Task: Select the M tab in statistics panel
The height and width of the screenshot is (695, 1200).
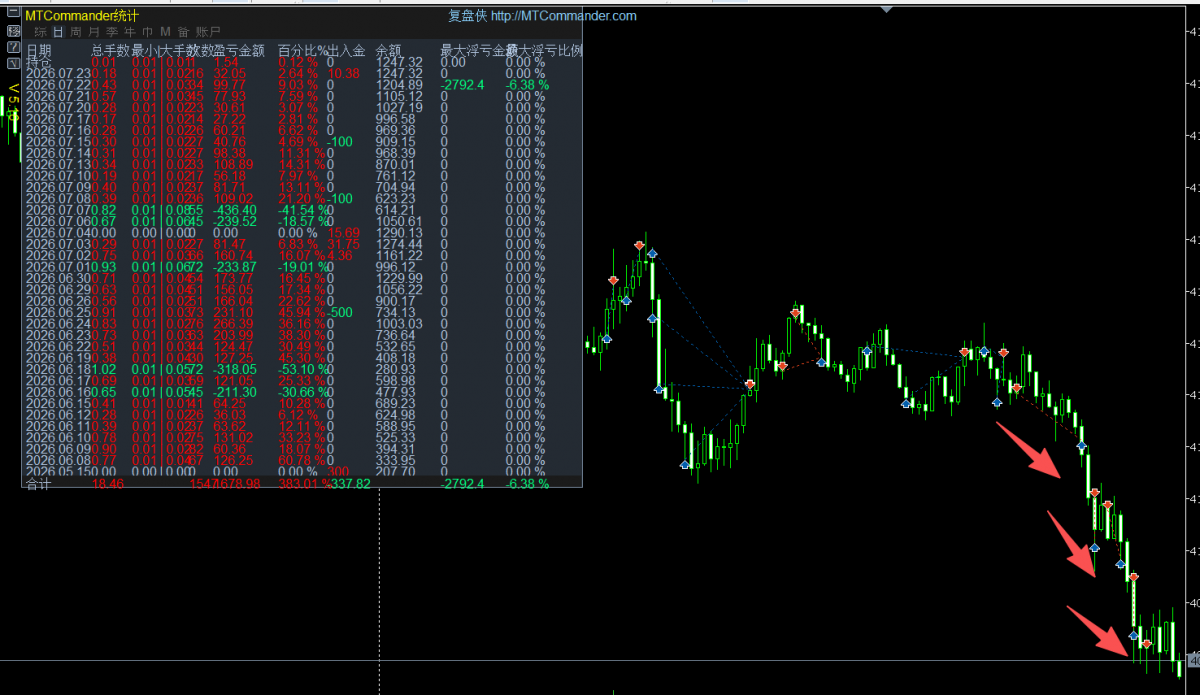Action: 165,32
